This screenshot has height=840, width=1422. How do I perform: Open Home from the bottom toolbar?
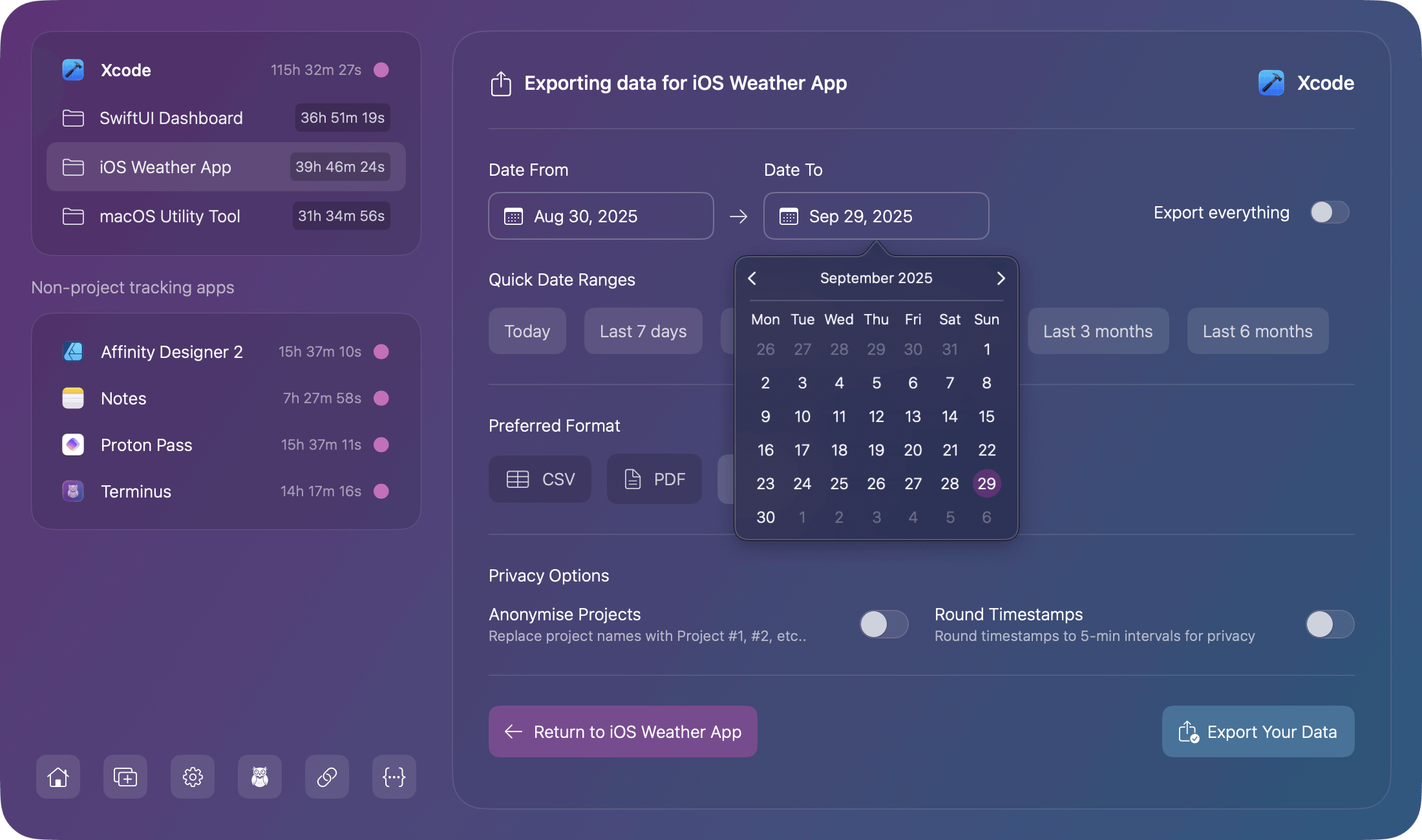[x=58, y=777]
